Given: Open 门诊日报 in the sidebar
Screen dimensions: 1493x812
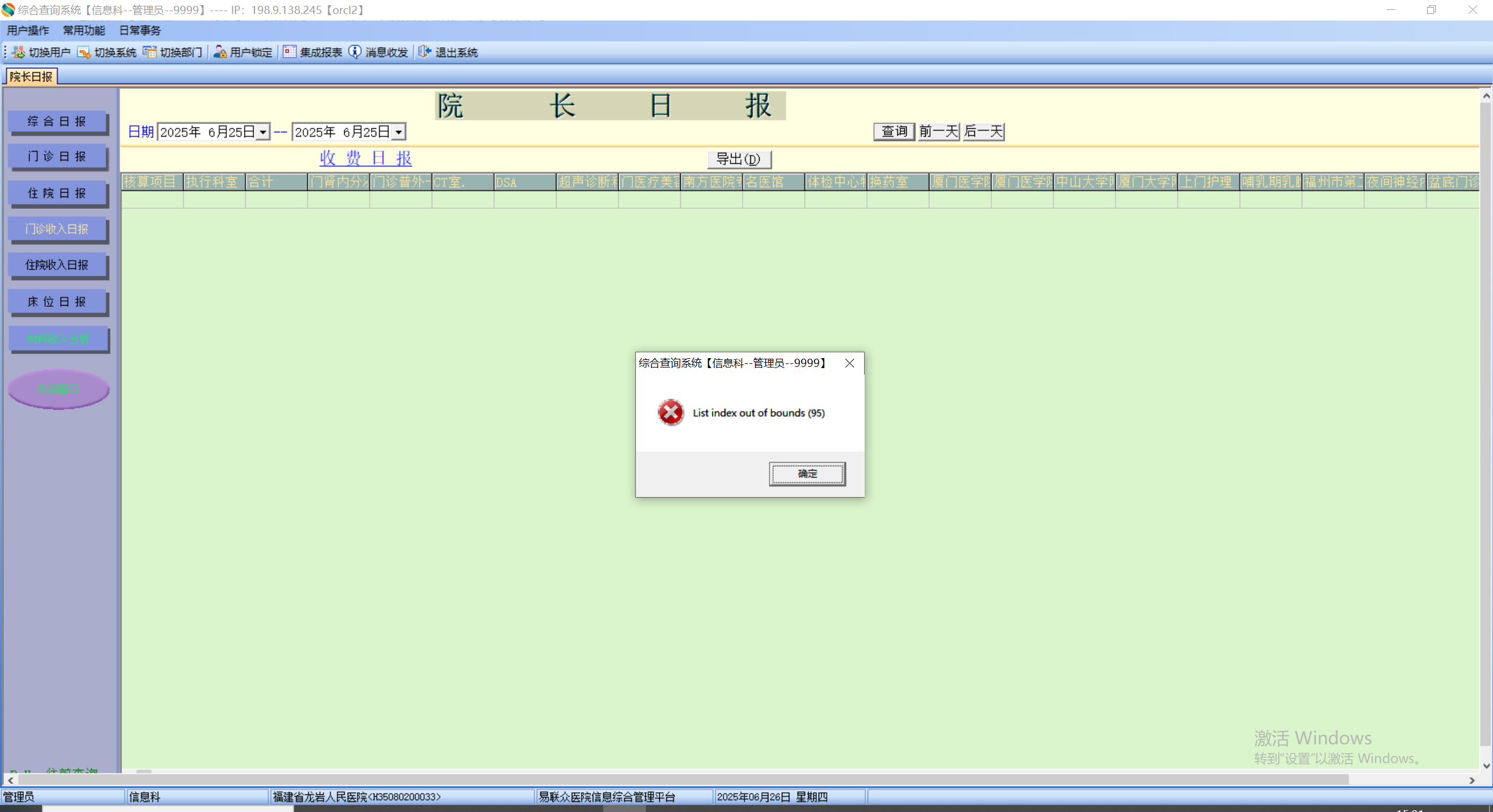Looking at the screenshot, I should click(57, 156).
